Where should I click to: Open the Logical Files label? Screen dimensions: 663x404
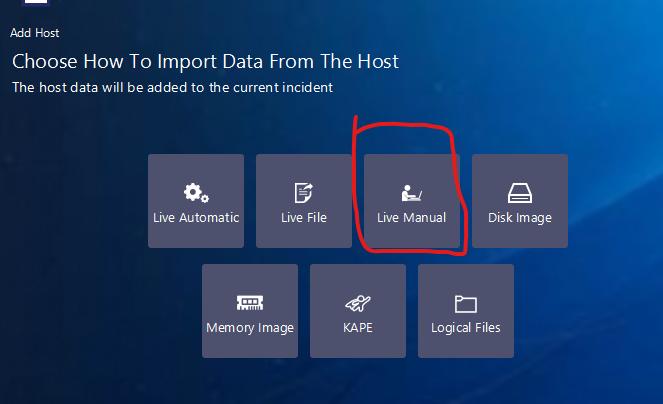(465, 327)
